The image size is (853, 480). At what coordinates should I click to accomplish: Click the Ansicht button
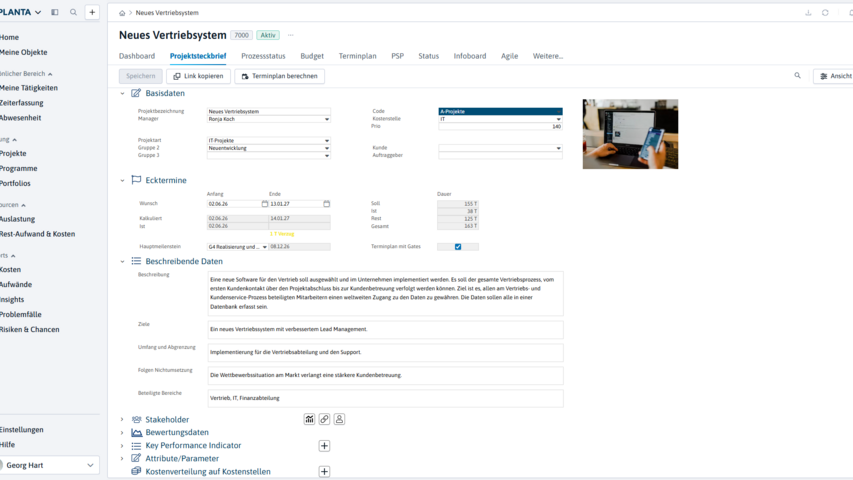click(835, 76)
